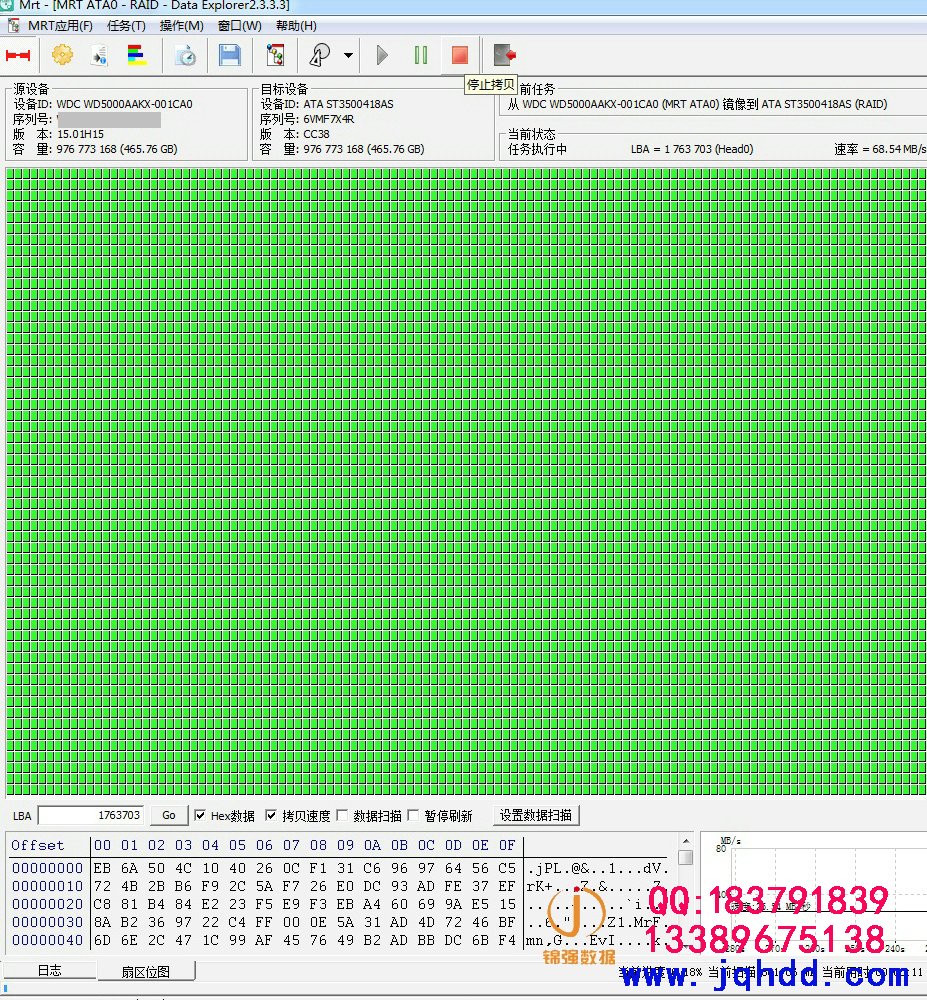Switch to the 扇区位图 tab
The width and height of the screenshot is (927, 1000).
[146, 971]
